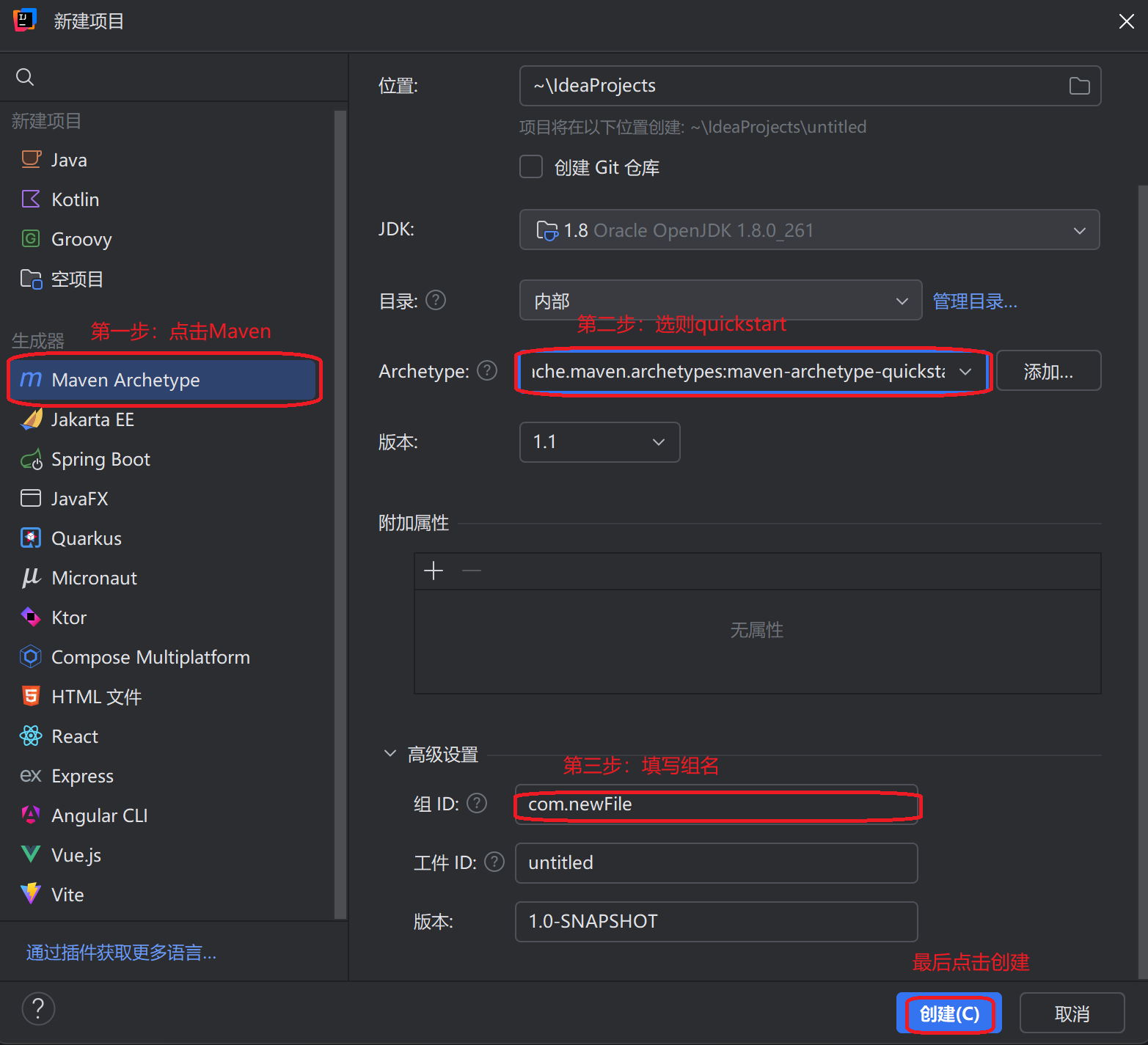
Task: Collapse the 高级设置 section
Action: 390,753
